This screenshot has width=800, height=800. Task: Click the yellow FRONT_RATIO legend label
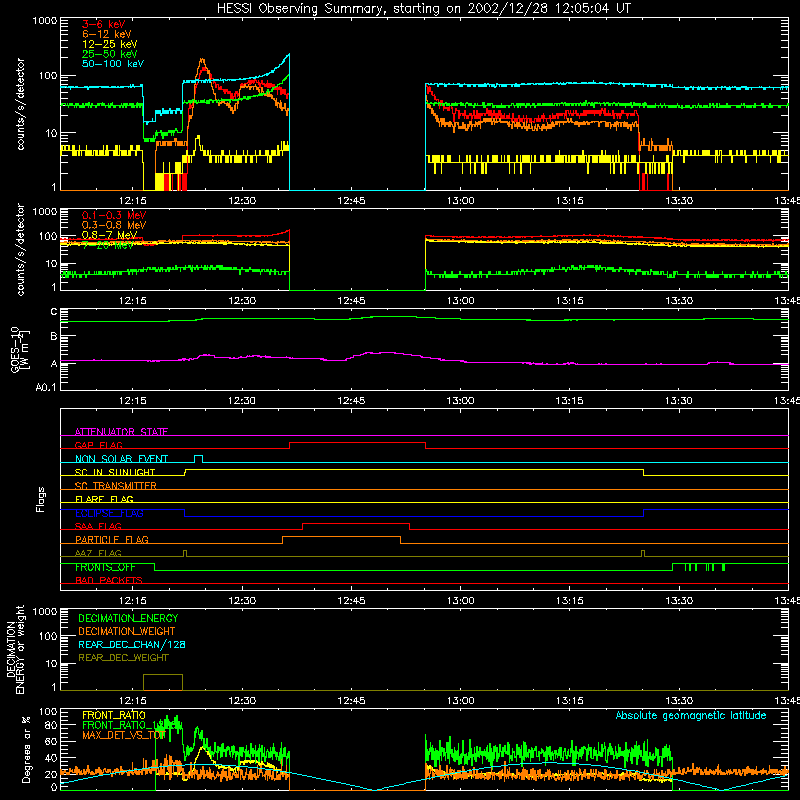[x=114, y=715]
